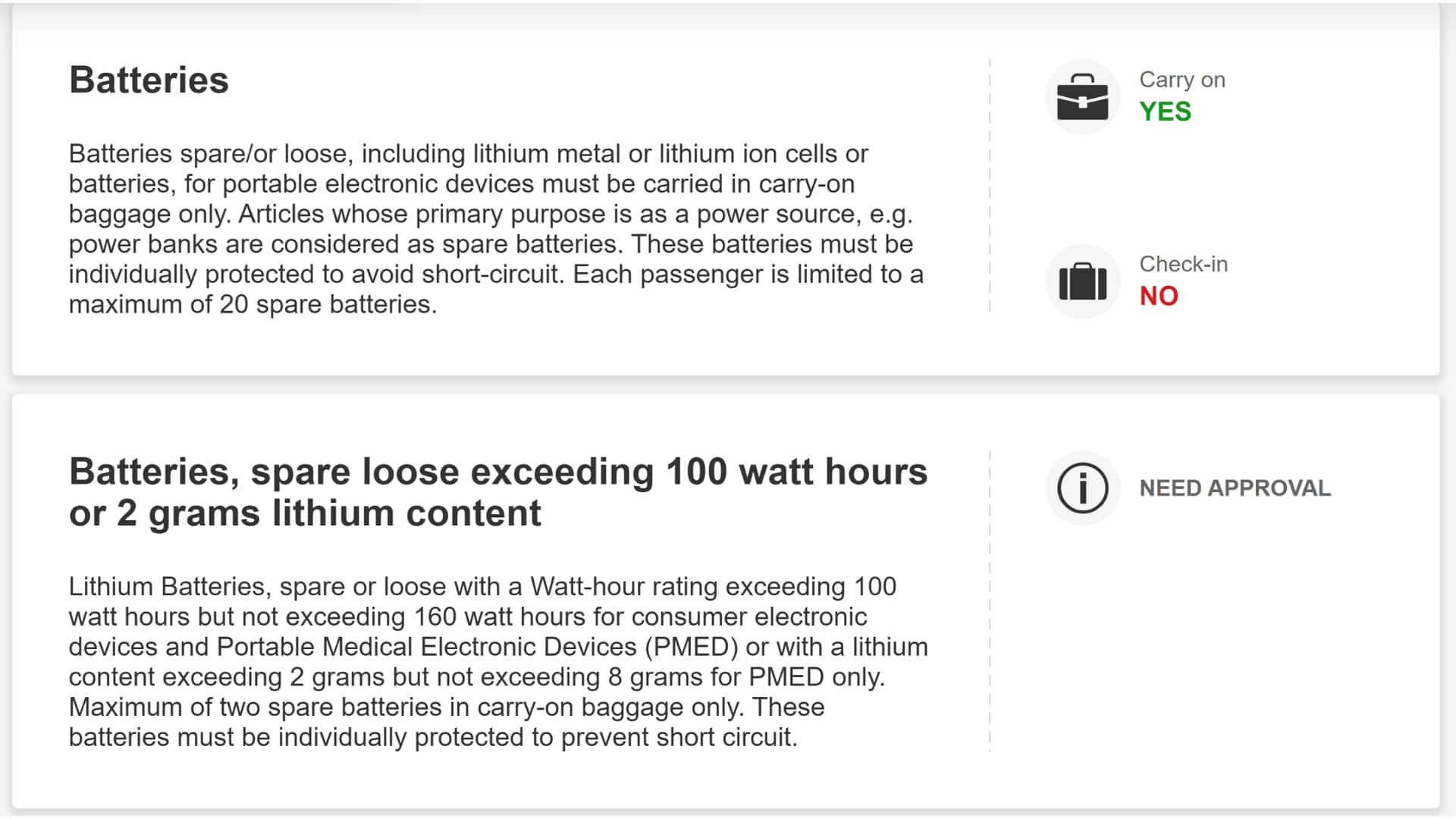Click the circled info icon

coord(1082,488)
